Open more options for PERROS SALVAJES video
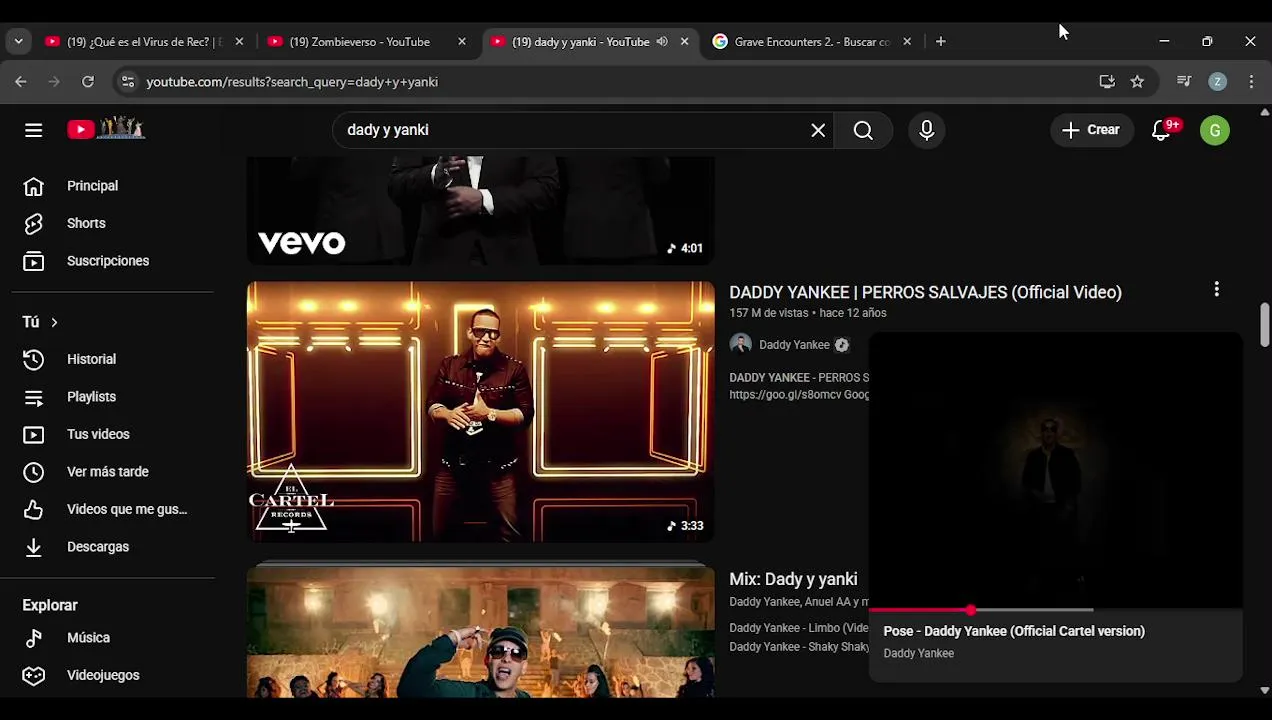 tap(1216, 289)
